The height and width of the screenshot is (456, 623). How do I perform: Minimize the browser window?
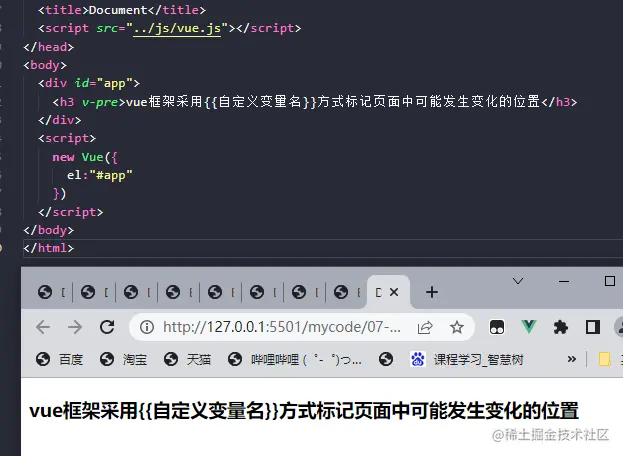pyautogui.click(x=564, y=281)
